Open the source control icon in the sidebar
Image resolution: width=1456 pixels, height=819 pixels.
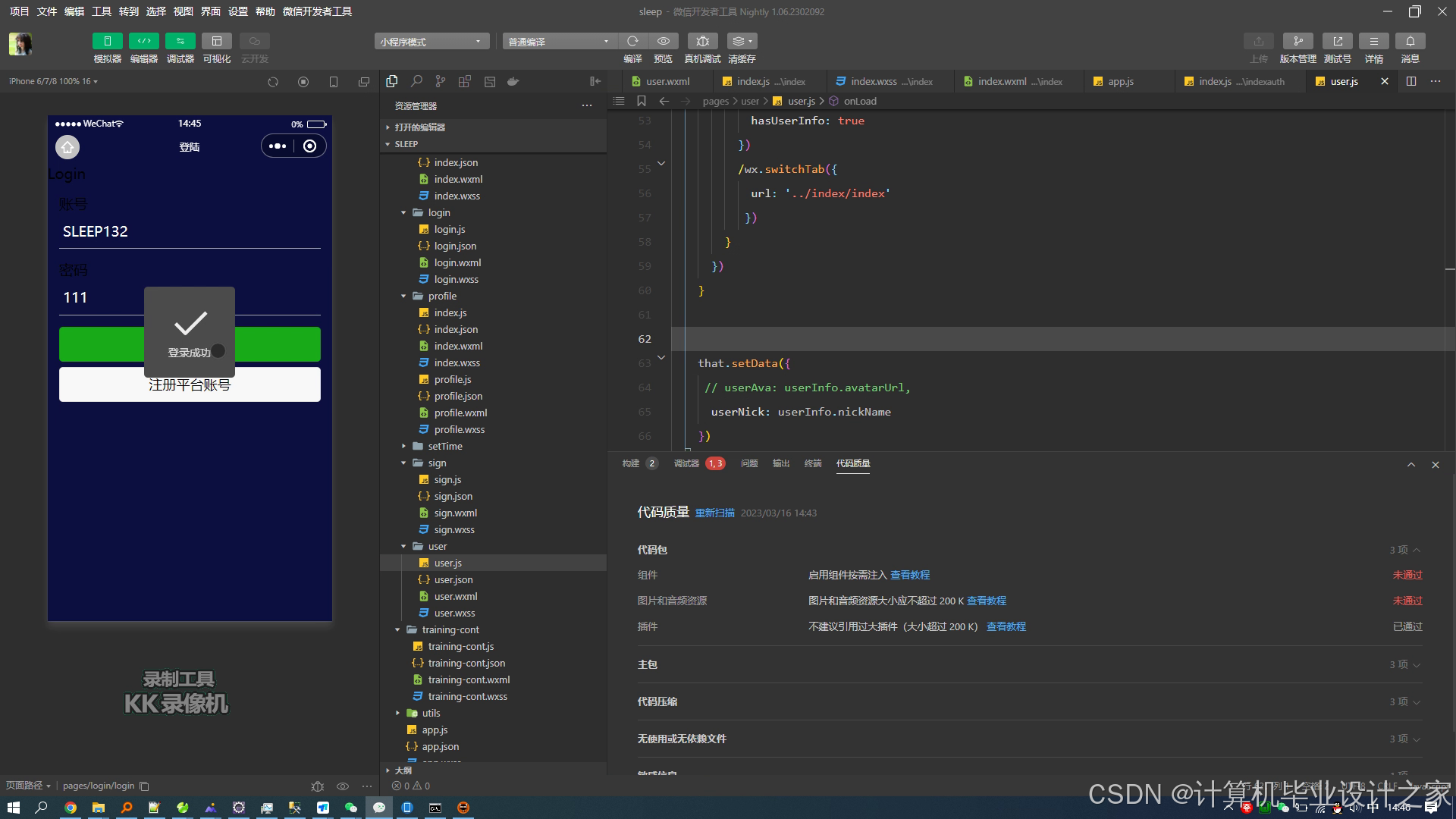[441, 81]
